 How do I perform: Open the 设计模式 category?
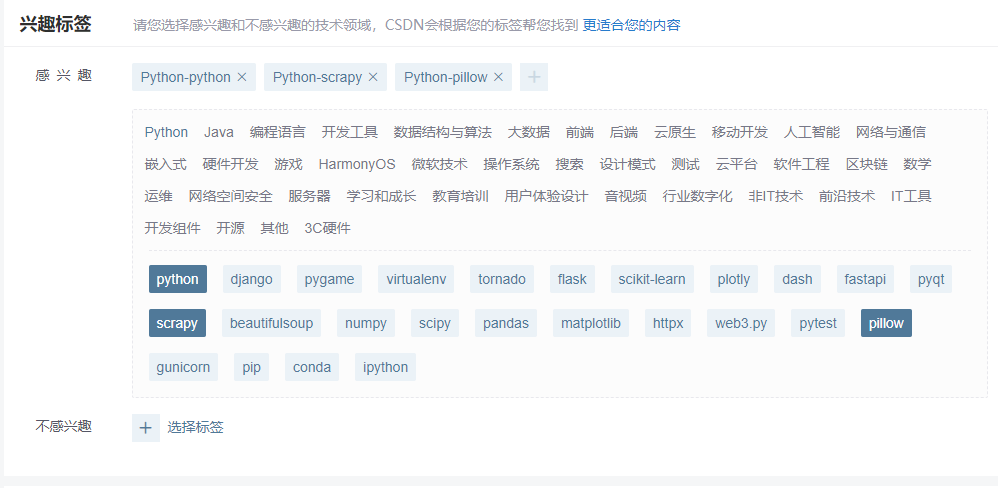pyautogui.click(x=627, y=164)
